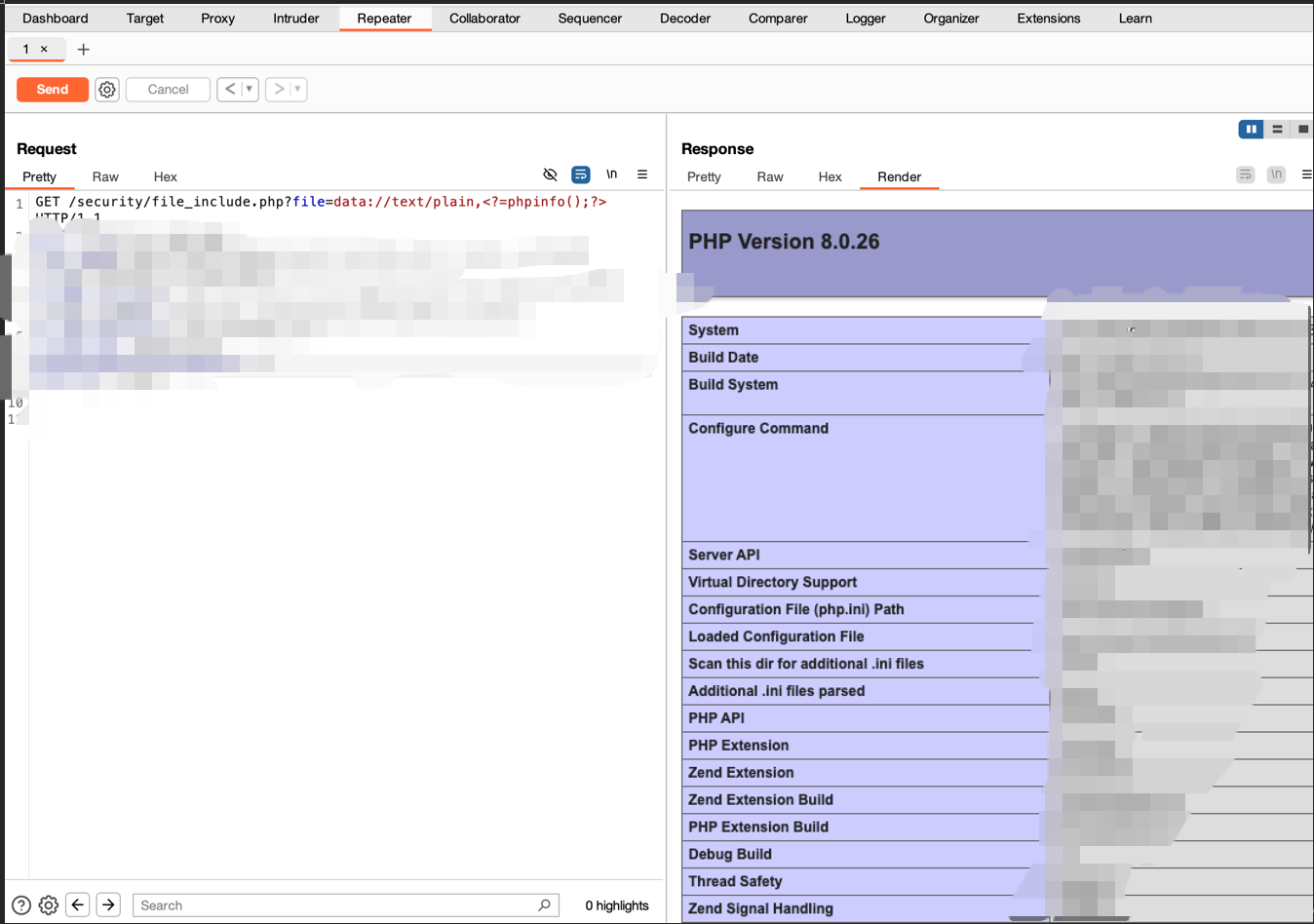Click the Configure Command row label
The image size is (1314, 924).
coord(758,428)
